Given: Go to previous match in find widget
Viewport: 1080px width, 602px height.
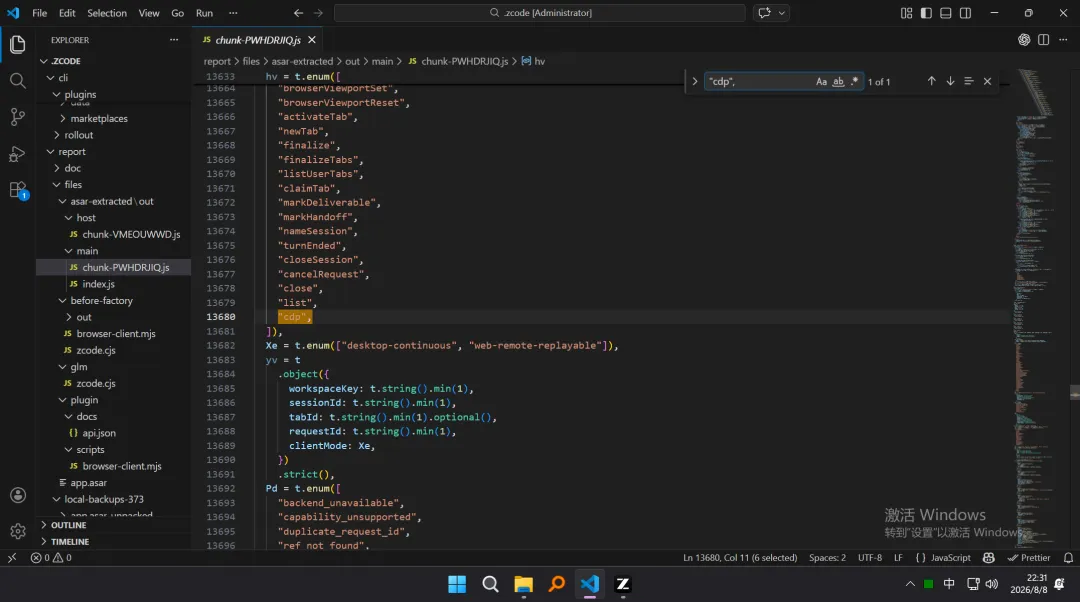Looking at the screenshot, I should [931, 81].
